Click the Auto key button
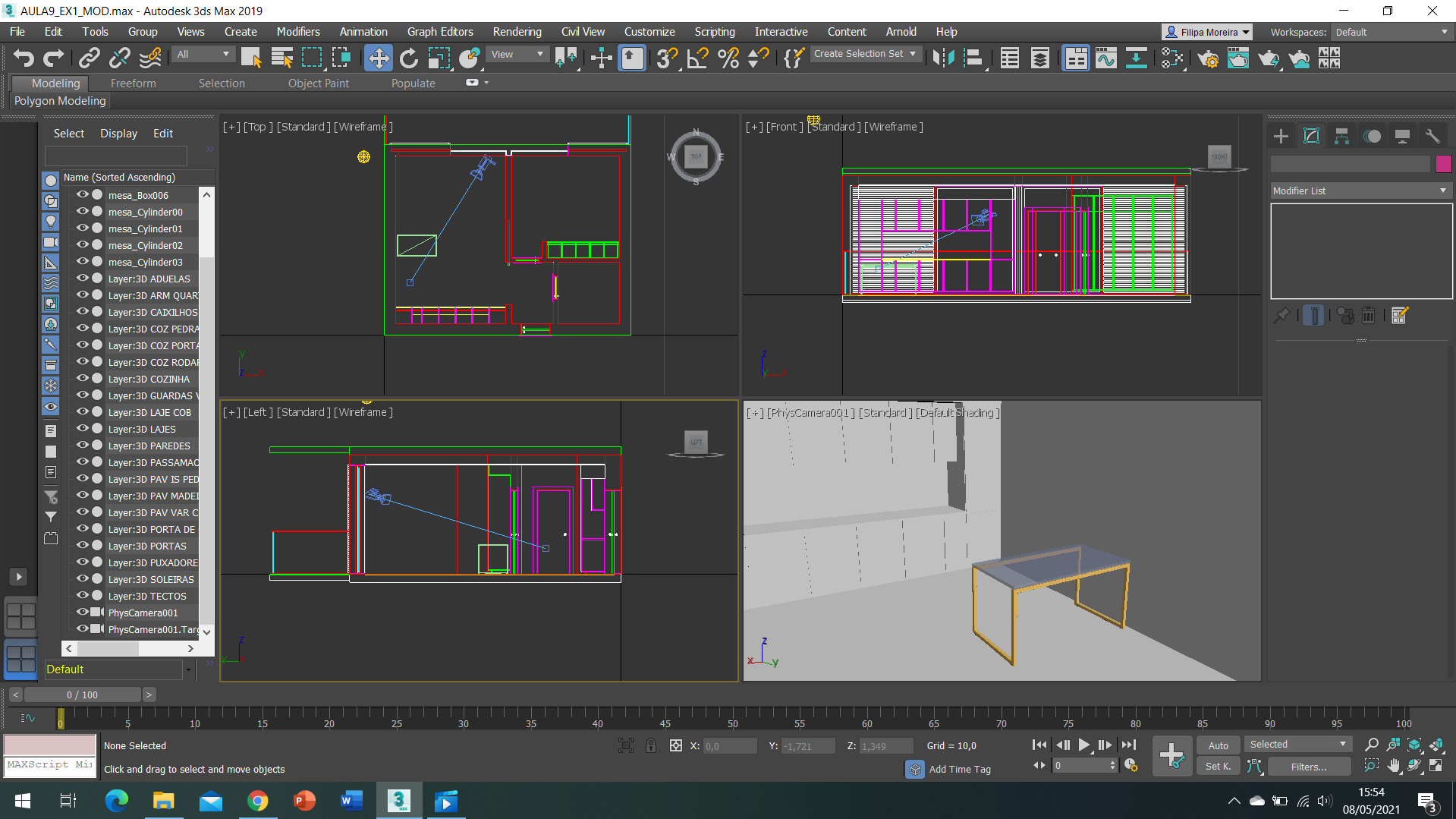The height and width of the screenshot is (819, 1456). click(x=1218, y=745)
